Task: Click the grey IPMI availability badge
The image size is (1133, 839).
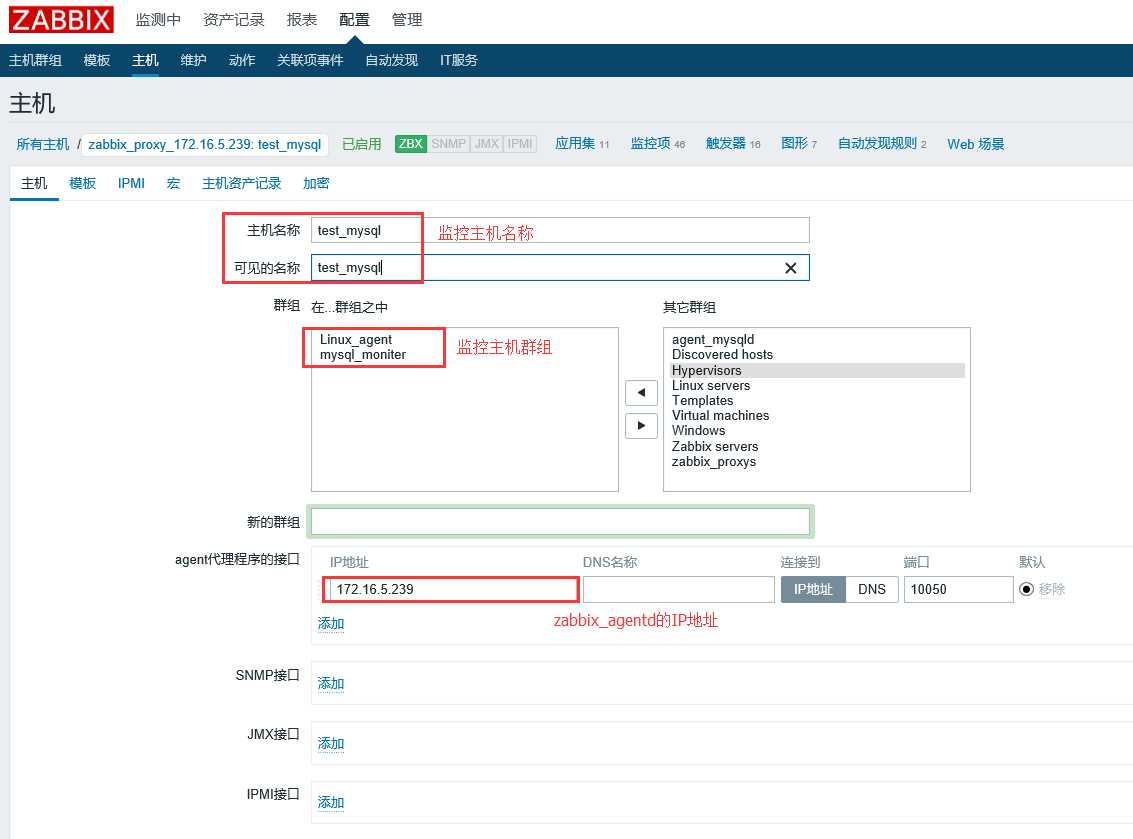Action: (520, 144)
